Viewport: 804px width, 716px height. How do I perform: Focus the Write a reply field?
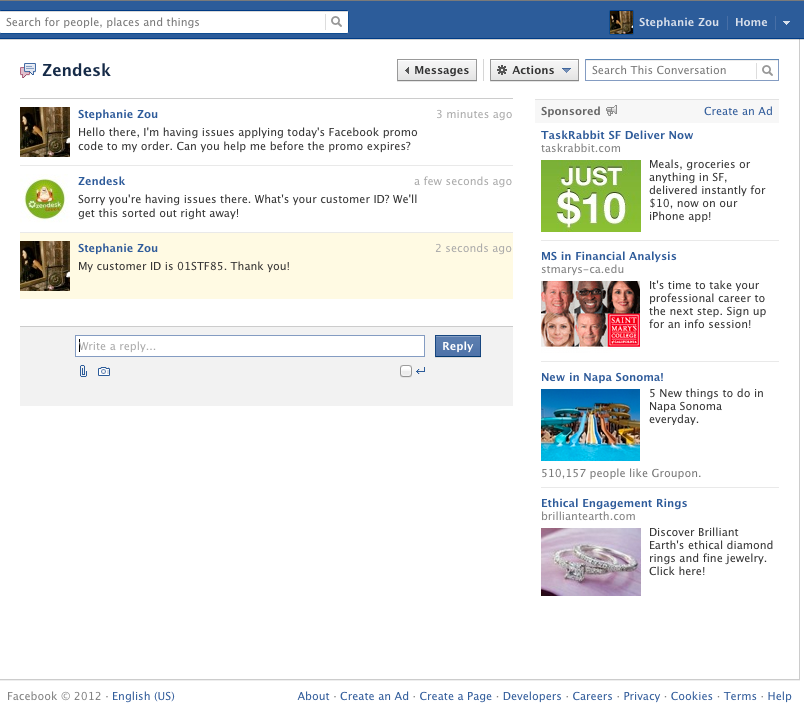click(250, 346)
